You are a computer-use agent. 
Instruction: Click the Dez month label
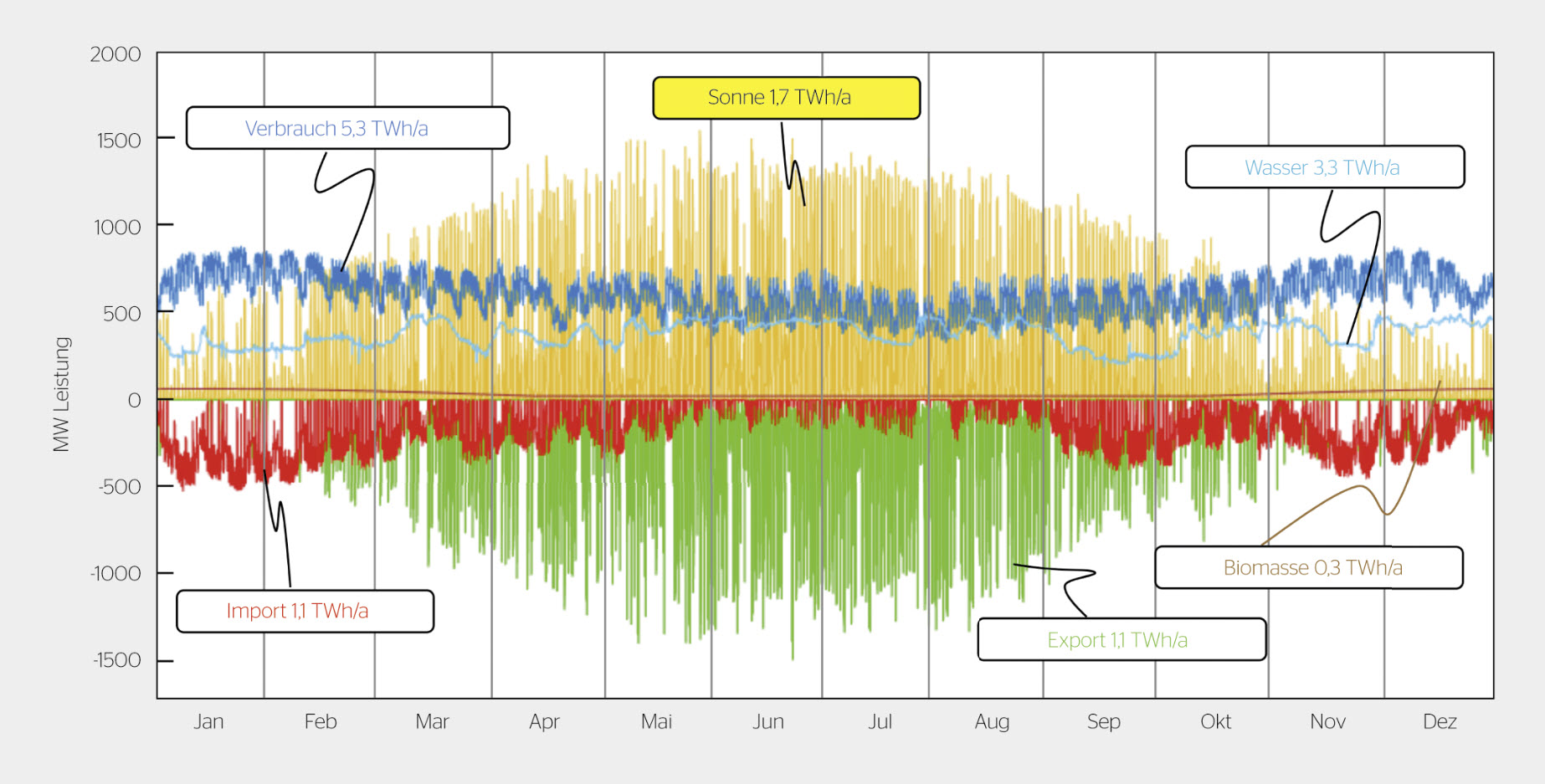point(1440,721)
